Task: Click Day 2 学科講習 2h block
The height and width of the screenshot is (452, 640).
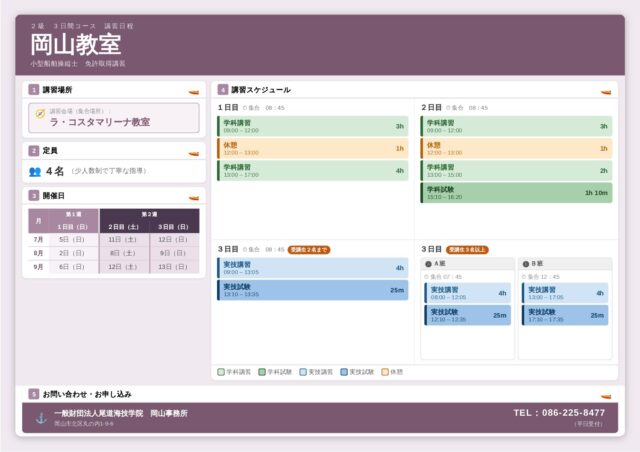Action: [x=516, y=170]
